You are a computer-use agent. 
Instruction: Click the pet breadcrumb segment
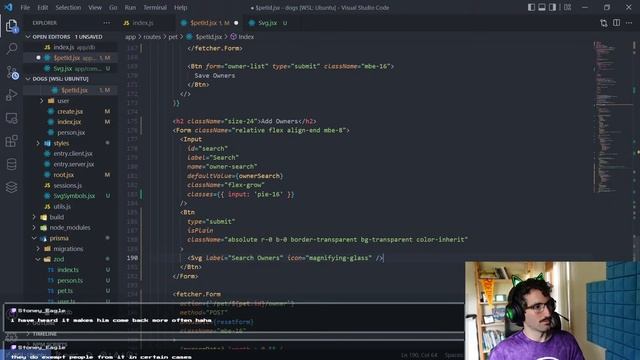point(173,37)
